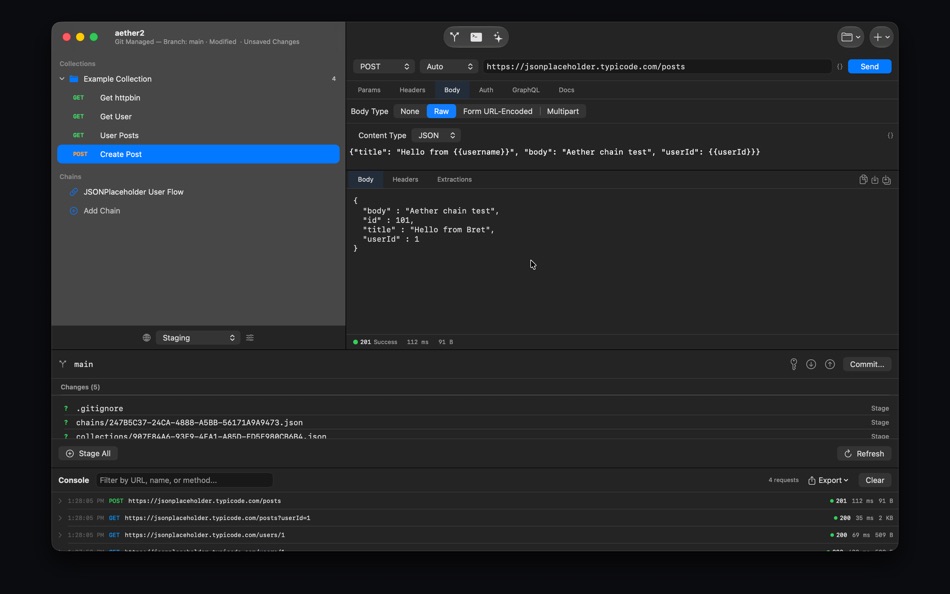
Task: Click the .gitignore file name
Action: [x=100, y=409]
